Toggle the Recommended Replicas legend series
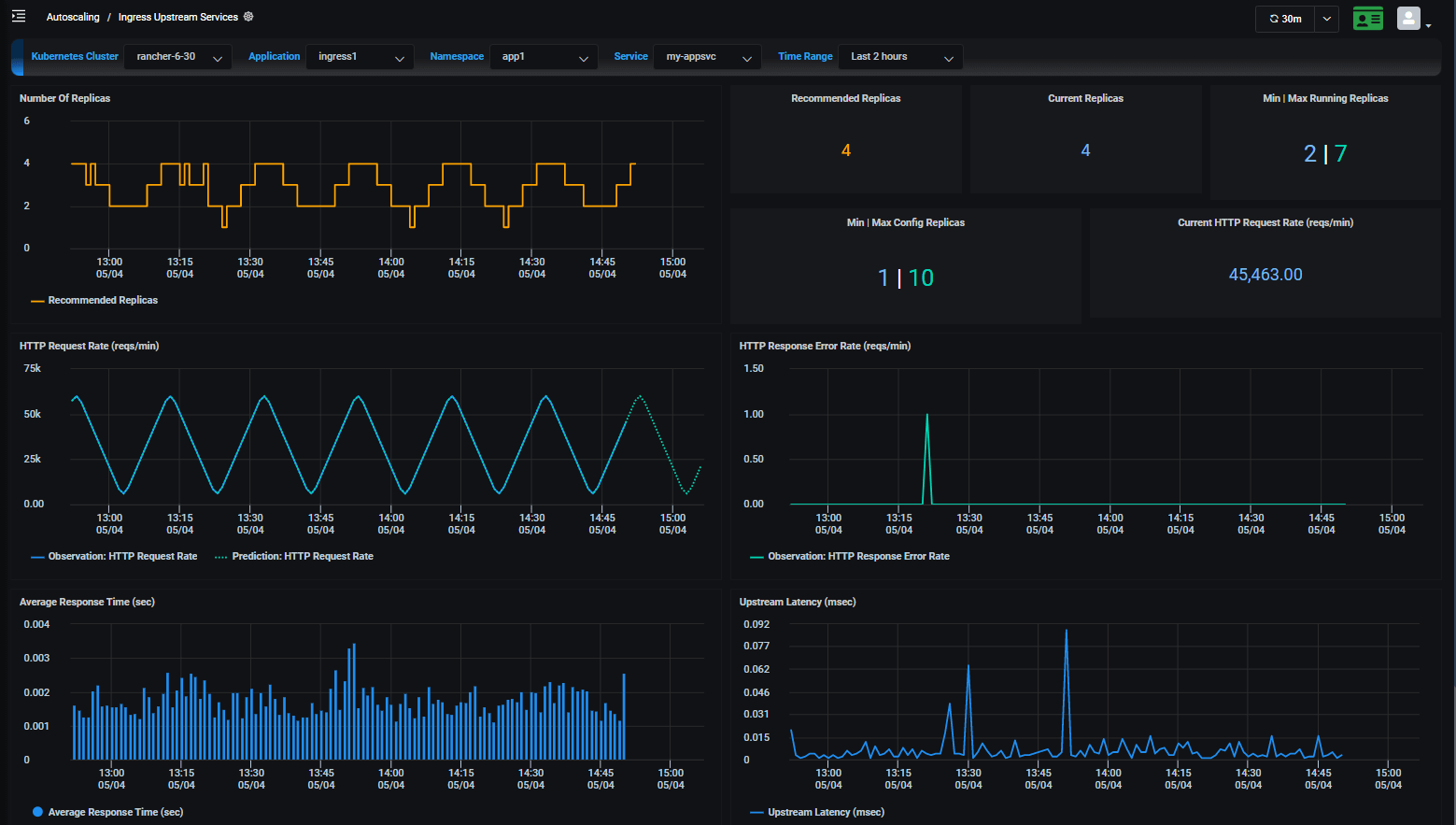The width and height of the screenshot is (1456, 825). 94,300
